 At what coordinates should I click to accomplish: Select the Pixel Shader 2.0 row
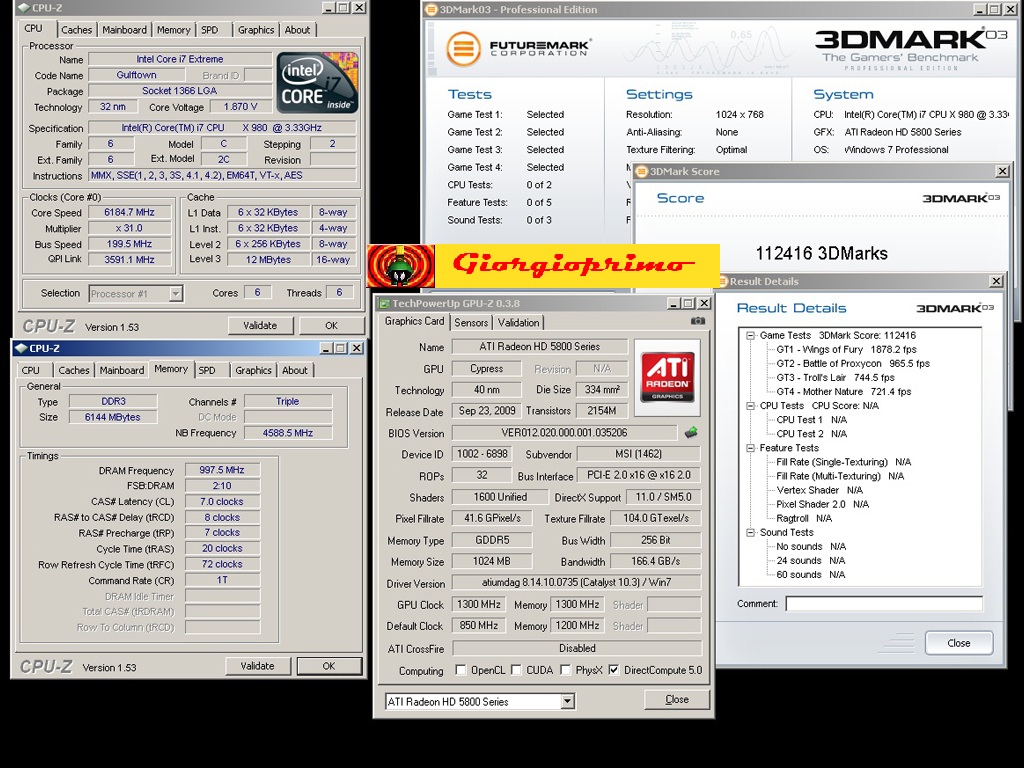(x=822, y=504)
